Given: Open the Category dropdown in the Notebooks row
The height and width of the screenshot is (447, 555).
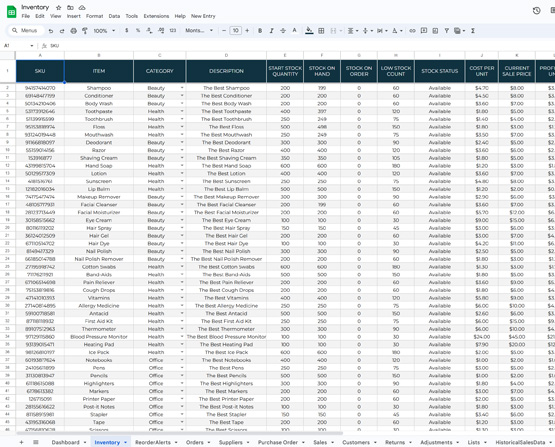Looking at the screenshot, I should tap(182, 360).
